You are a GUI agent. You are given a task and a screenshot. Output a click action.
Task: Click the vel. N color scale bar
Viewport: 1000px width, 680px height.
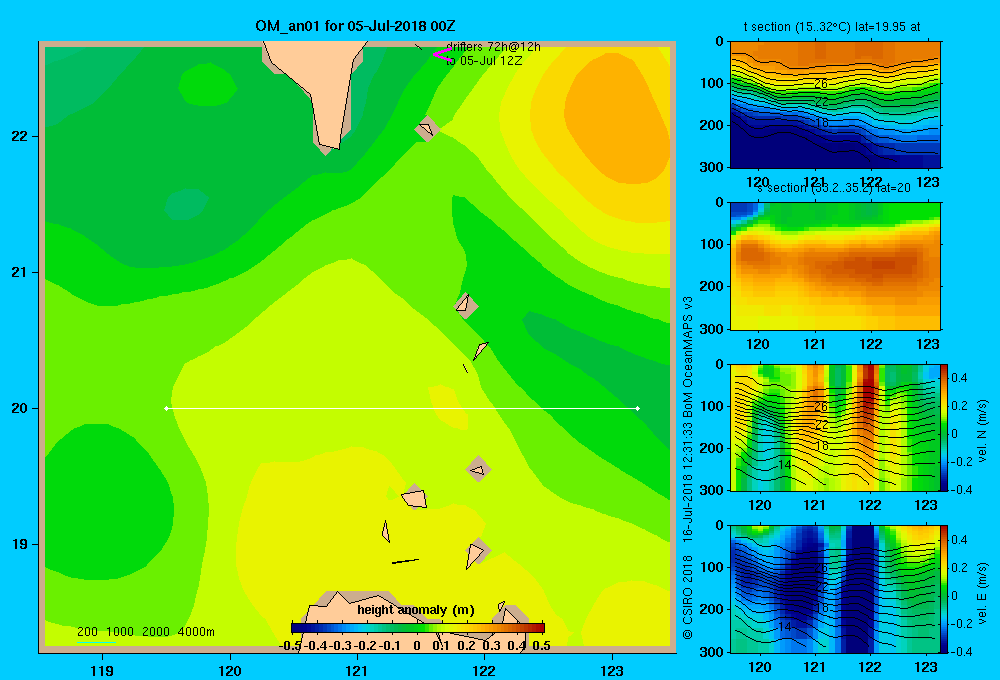945,427
